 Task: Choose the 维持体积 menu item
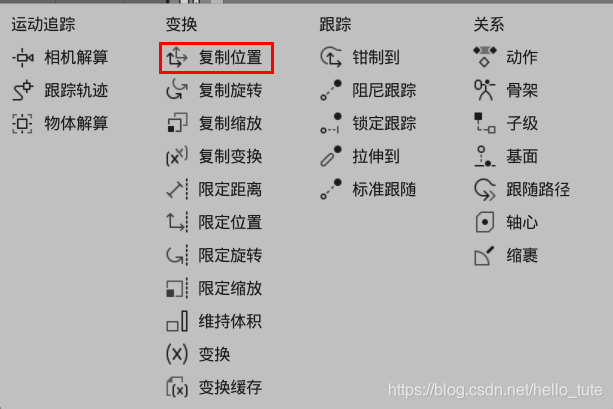click(x=214, y=321)
